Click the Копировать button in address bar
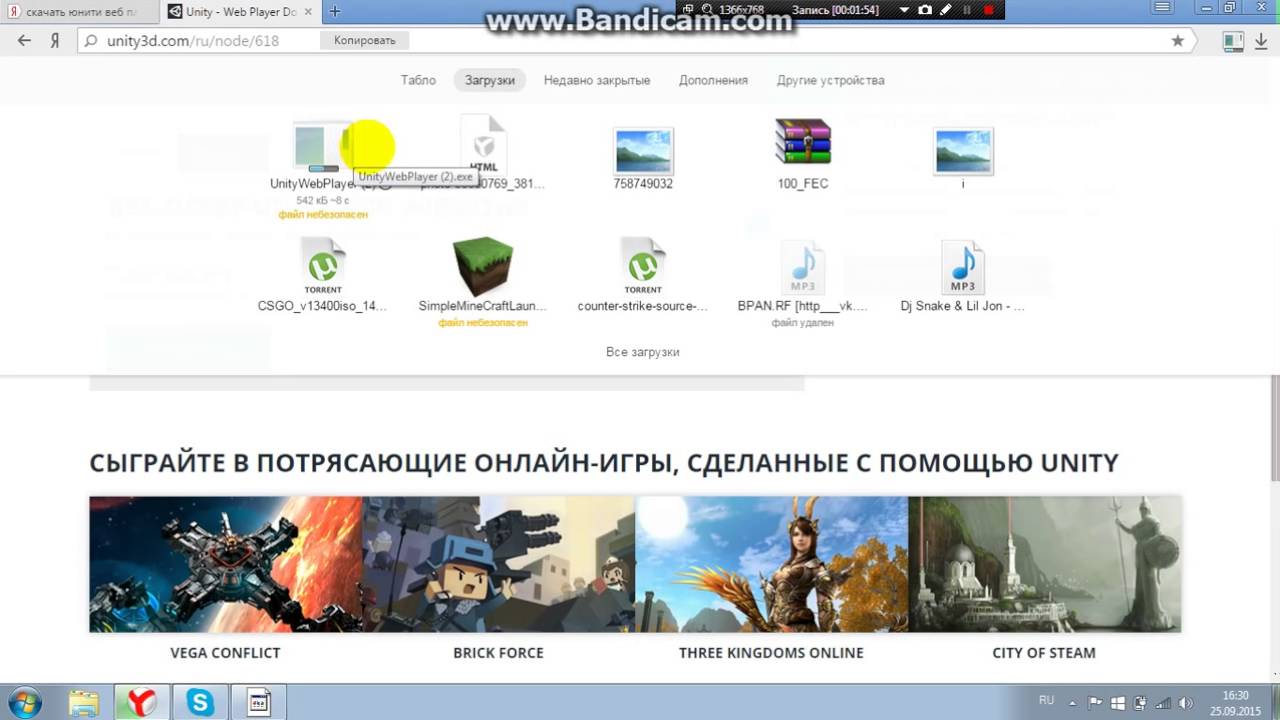The height and width of the screenshot is (720, 1280). 365,41
